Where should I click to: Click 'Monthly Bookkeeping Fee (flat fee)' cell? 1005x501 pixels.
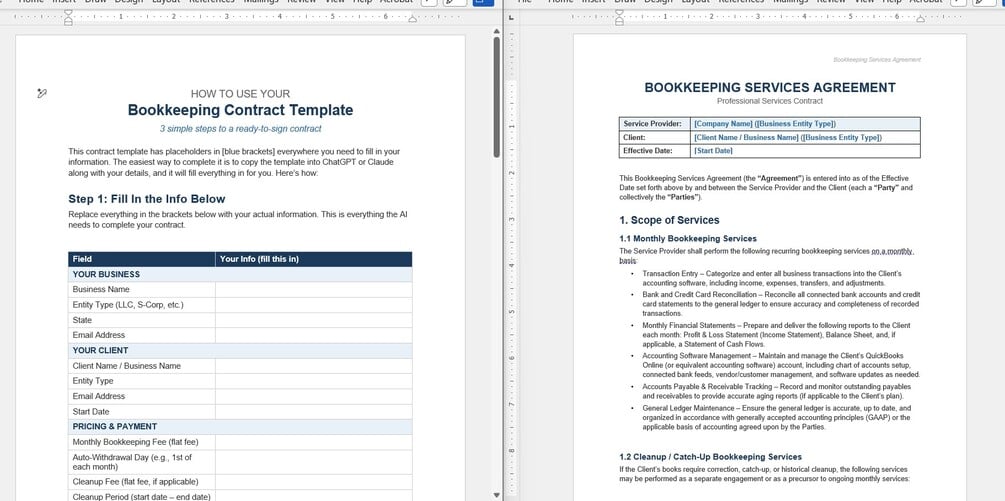tap(142, 443)
